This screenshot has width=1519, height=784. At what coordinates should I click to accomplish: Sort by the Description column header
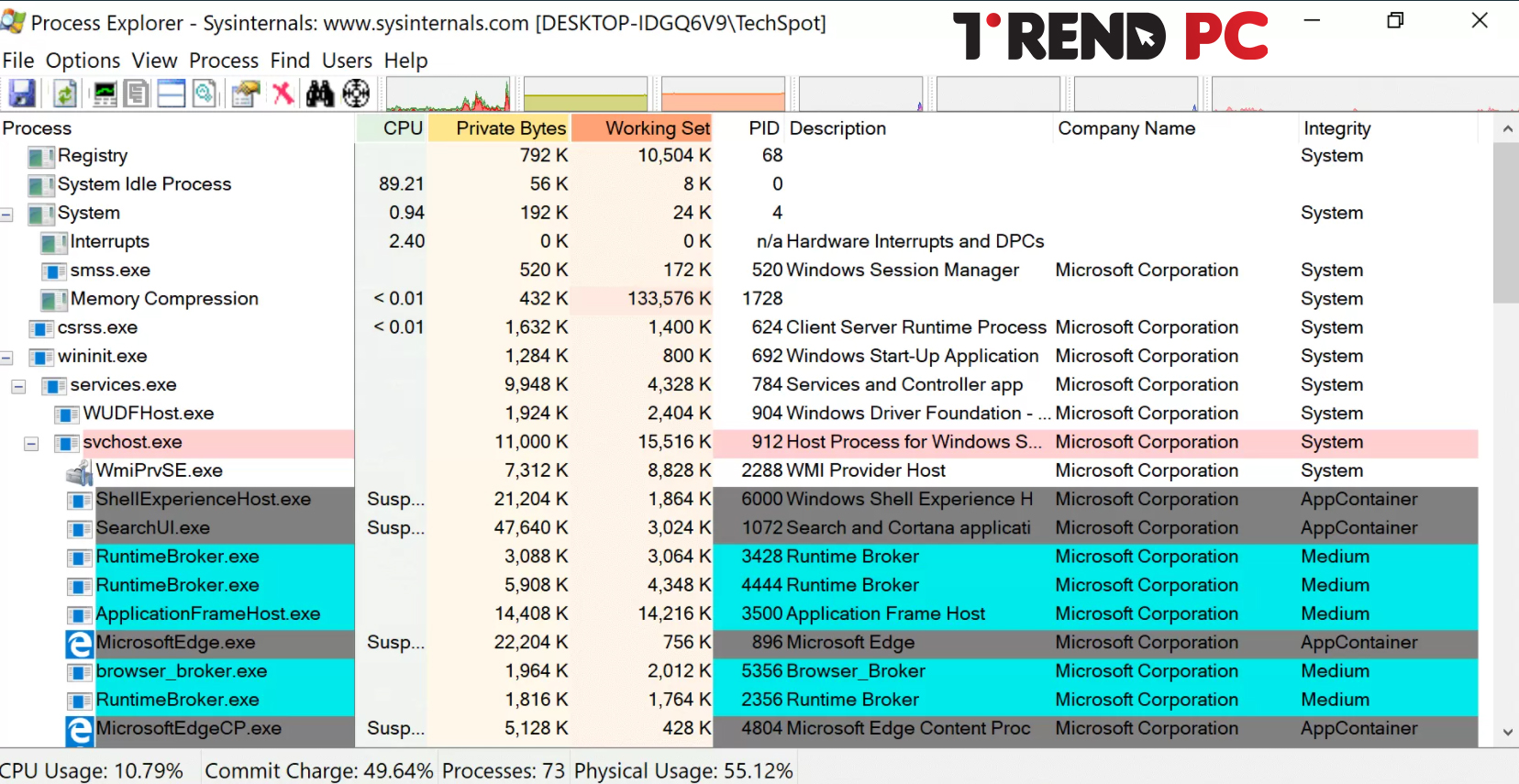tap(919, 128)
